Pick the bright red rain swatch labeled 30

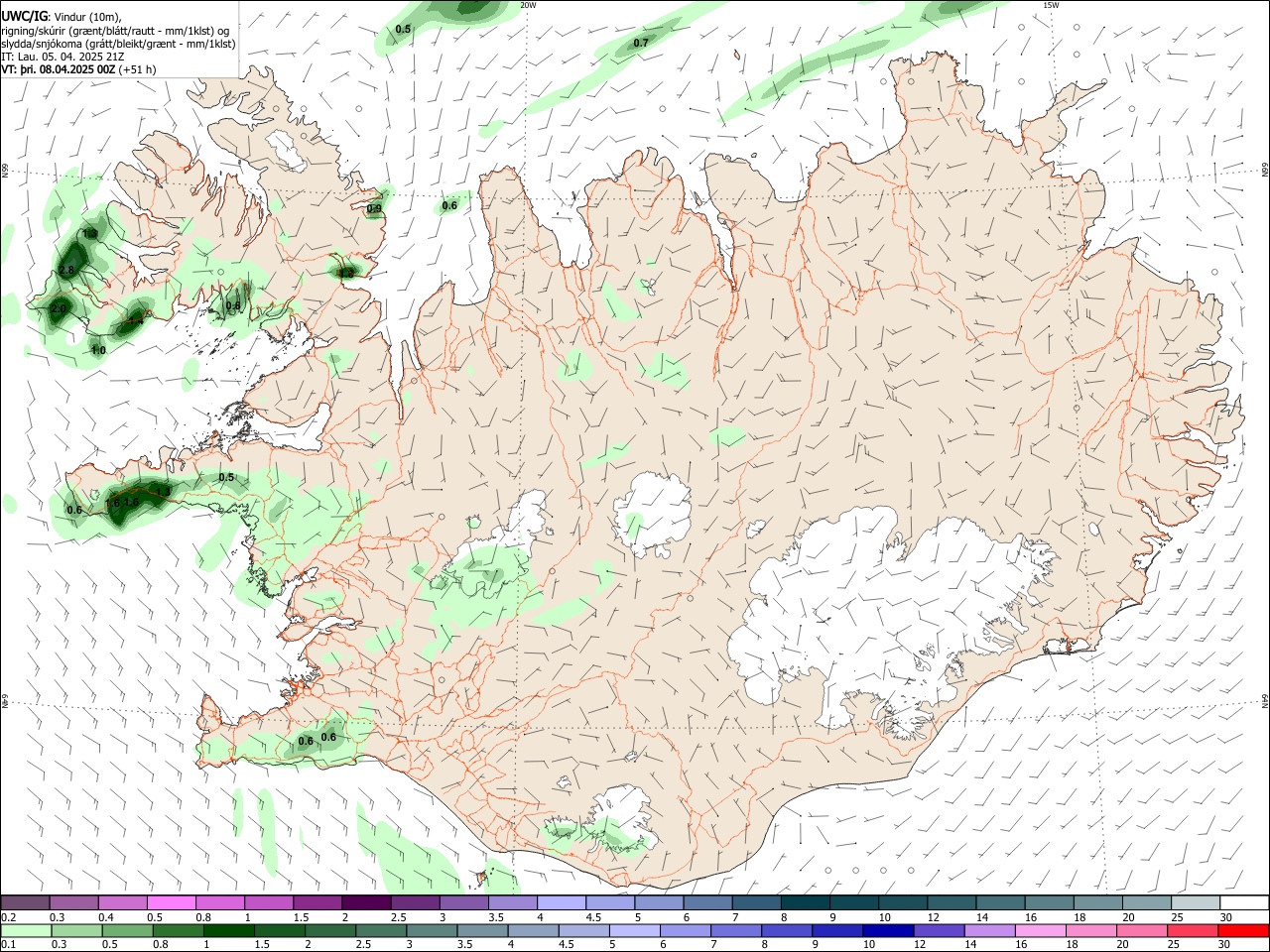pos(1244,930)
